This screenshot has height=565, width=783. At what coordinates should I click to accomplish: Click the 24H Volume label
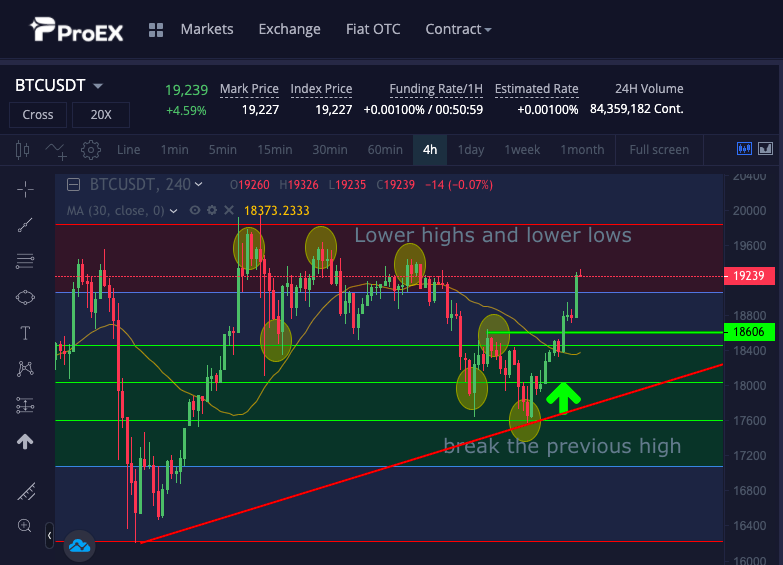[649, 88]
